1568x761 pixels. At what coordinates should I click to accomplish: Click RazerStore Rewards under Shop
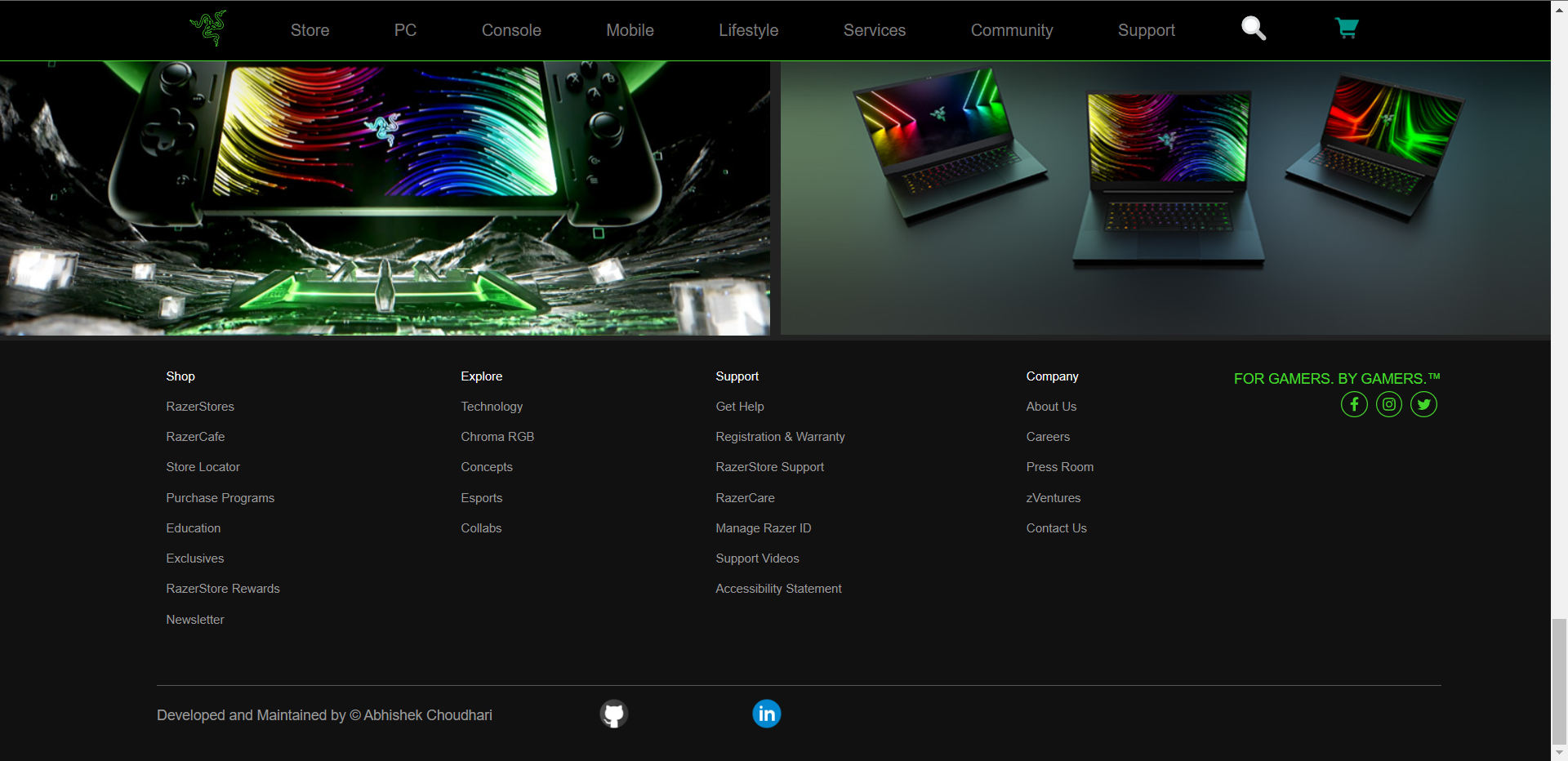[x=222, y=588]
